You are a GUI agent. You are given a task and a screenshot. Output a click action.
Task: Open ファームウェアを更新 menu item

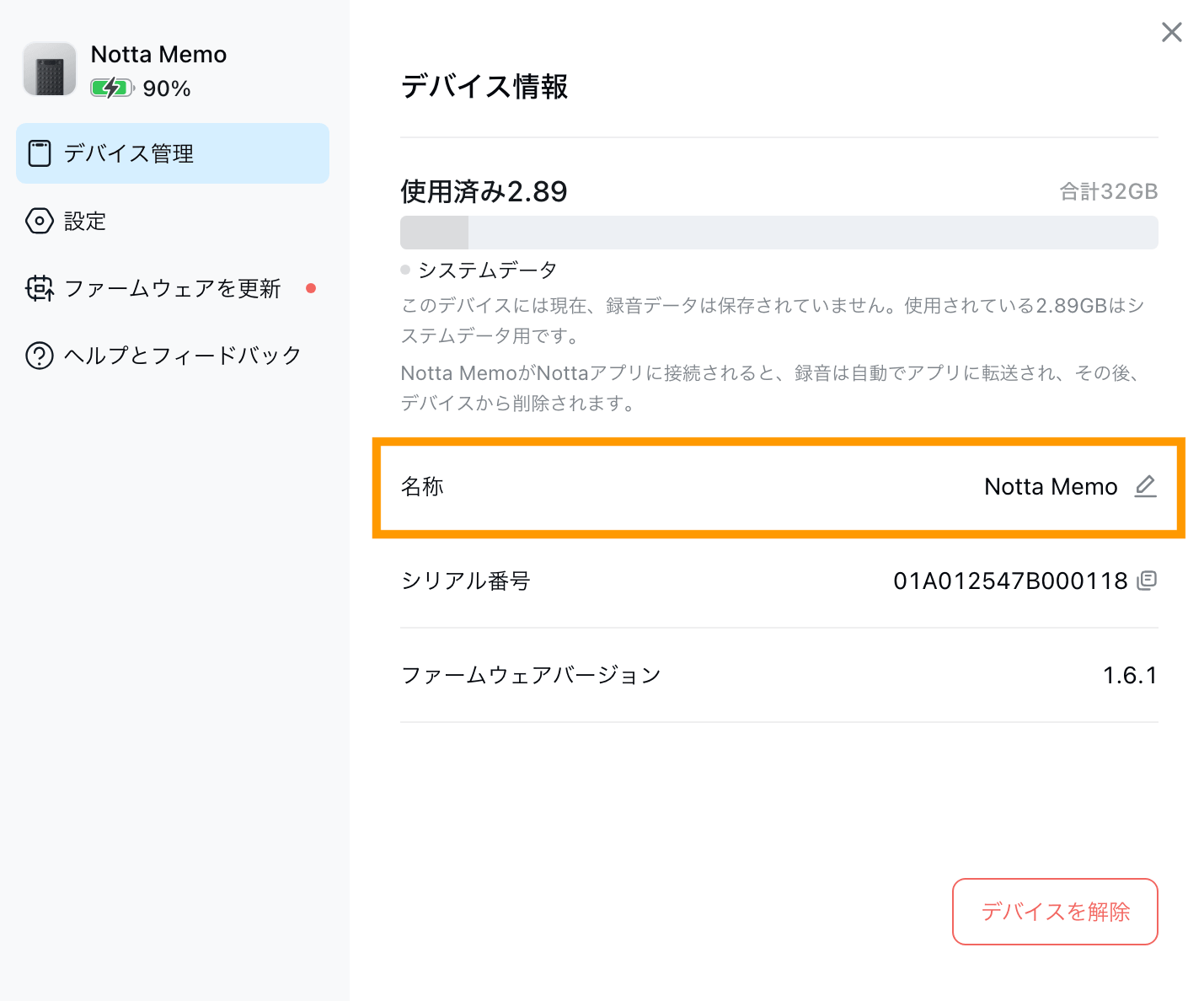(x=173, y=288)
